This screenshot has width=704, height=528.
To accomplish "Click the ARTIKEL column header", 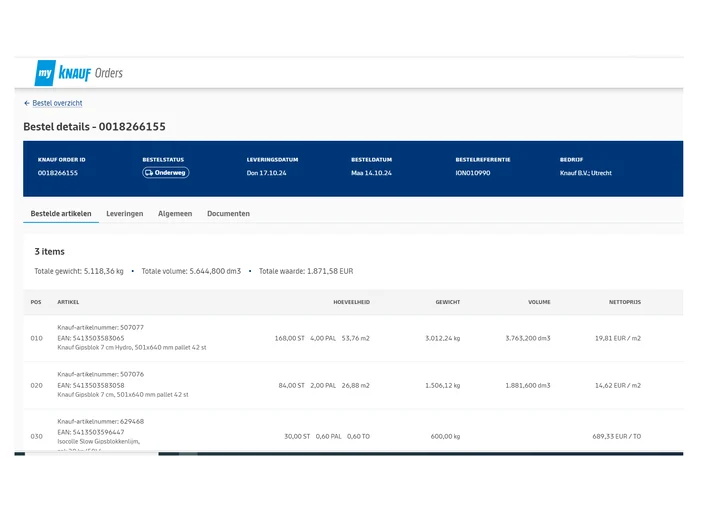I will tap(68, 302).
